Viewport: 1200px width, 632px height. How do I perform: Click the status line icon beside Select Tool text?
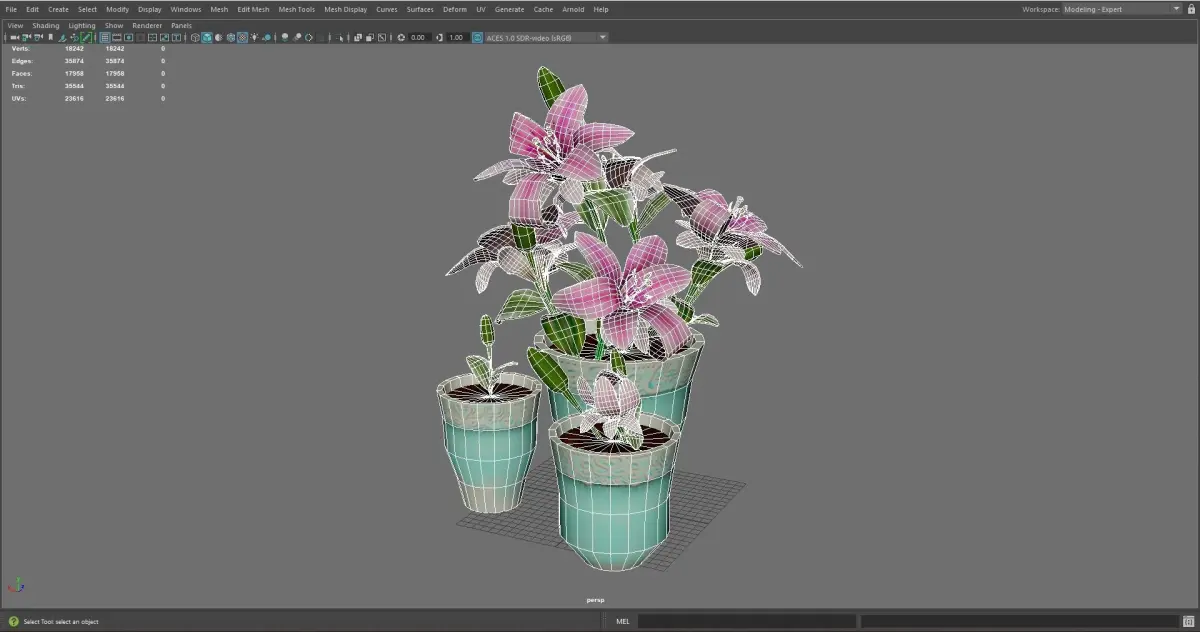pyautogui.click(x=13, y=621)
